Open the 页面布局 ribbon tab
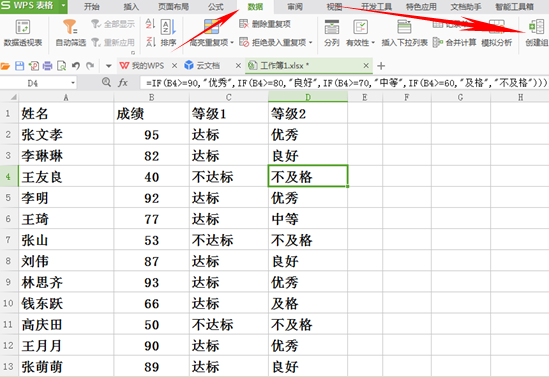The width and height of the screenshot is (549, 377). [x=173, y=6]
